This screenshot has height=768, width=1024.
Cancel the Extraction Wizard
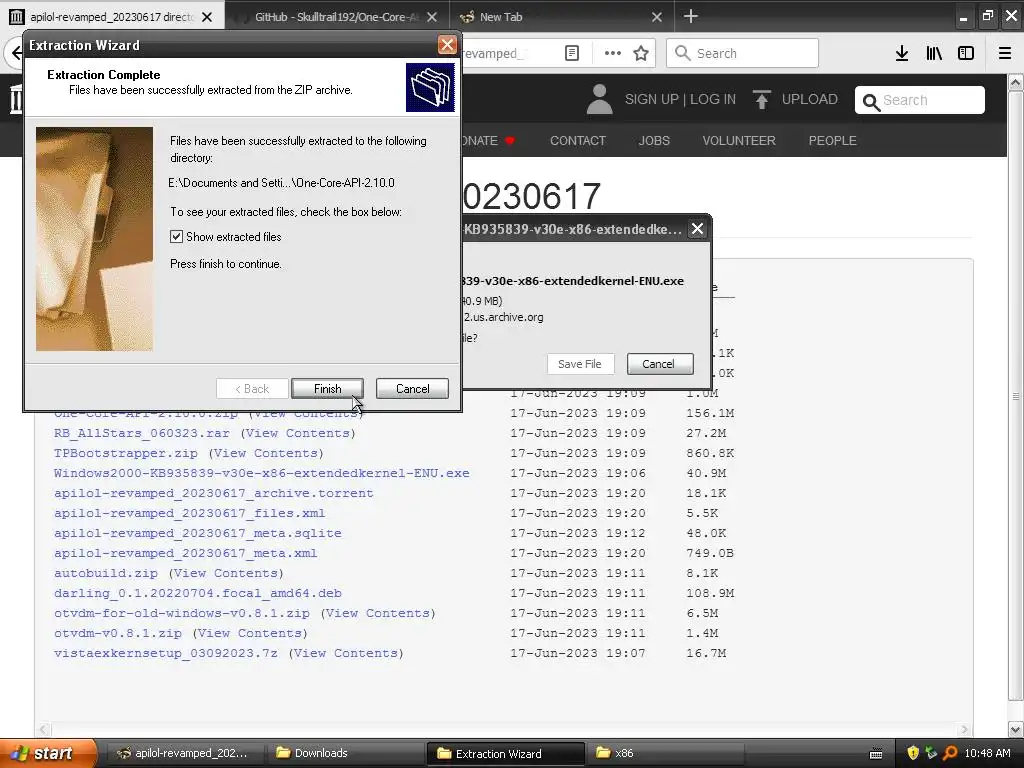point(412,389)
